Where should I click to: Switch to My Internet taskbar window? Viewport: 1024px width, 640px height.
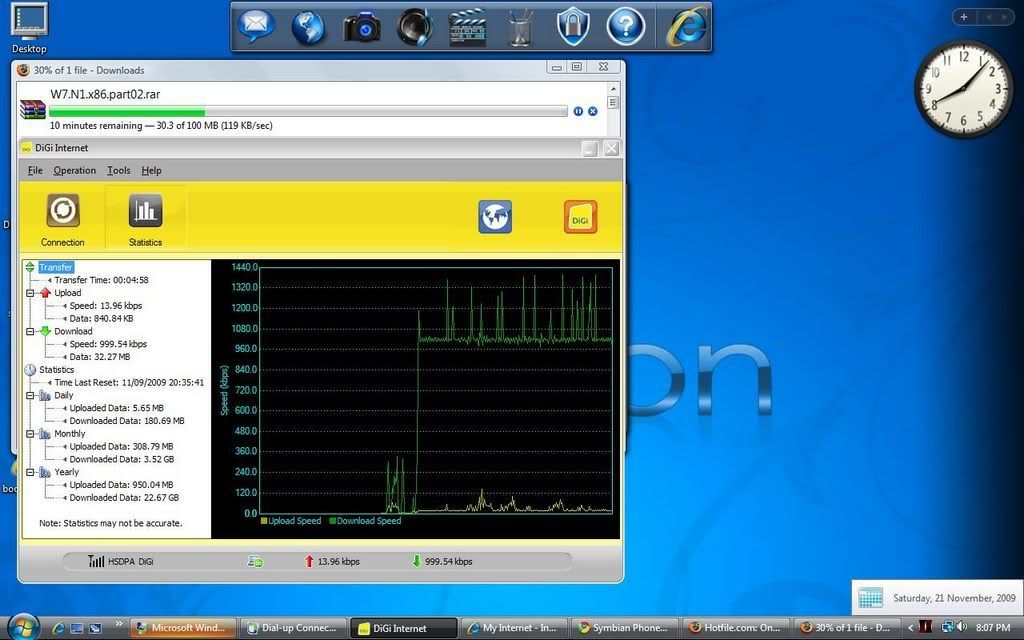click(513, 628)
